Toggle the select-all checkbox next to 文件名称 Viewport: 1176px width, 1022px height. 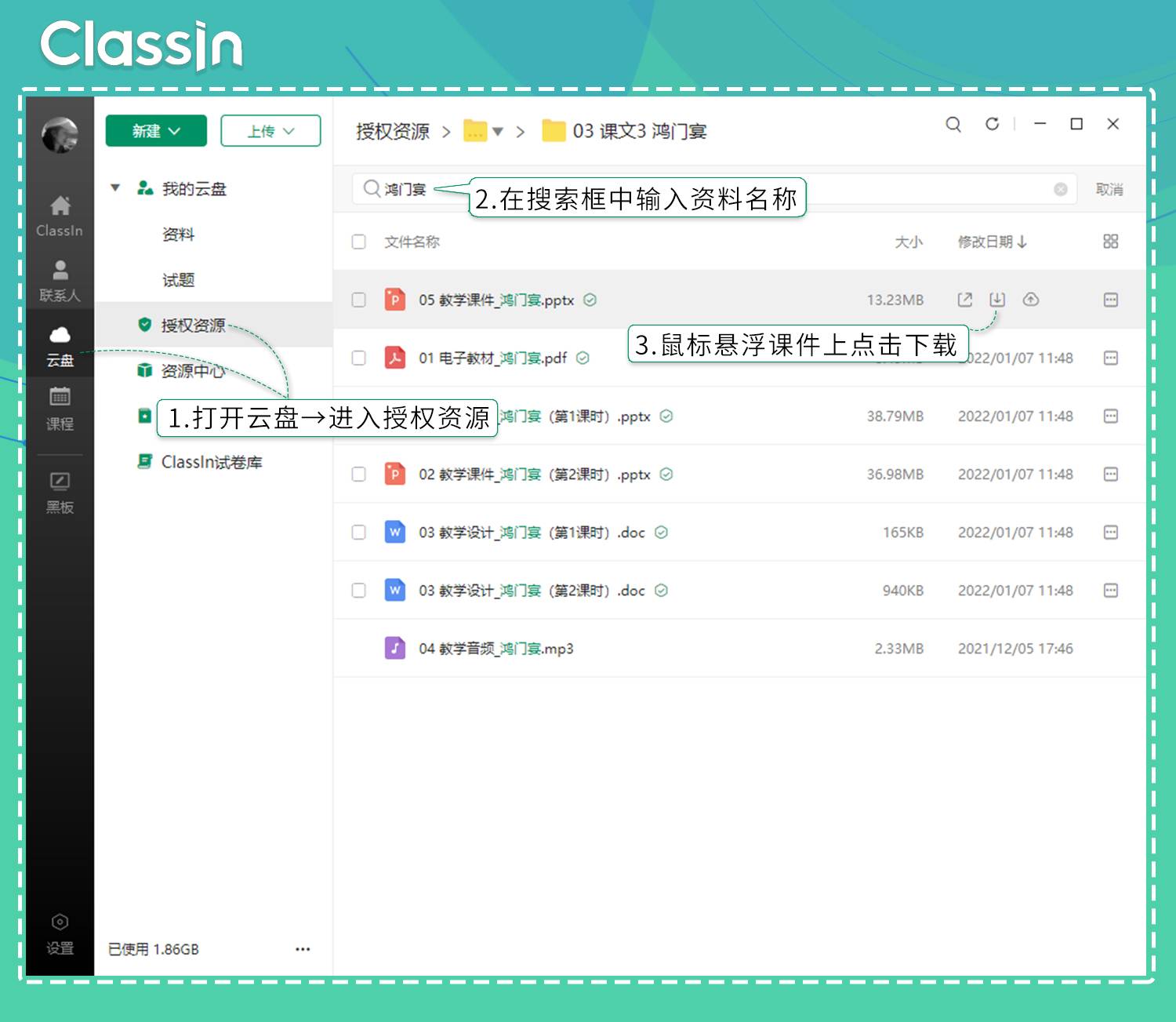[x=359, y=242]
